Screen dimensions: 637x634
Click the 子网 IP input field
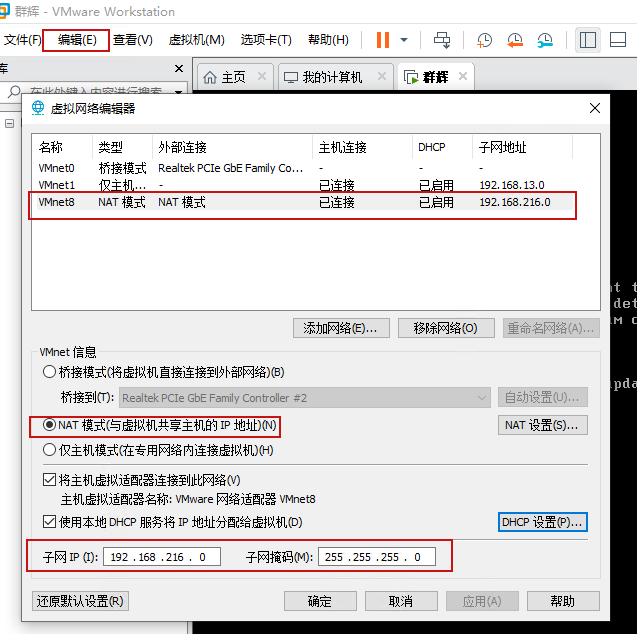[162, 557]
